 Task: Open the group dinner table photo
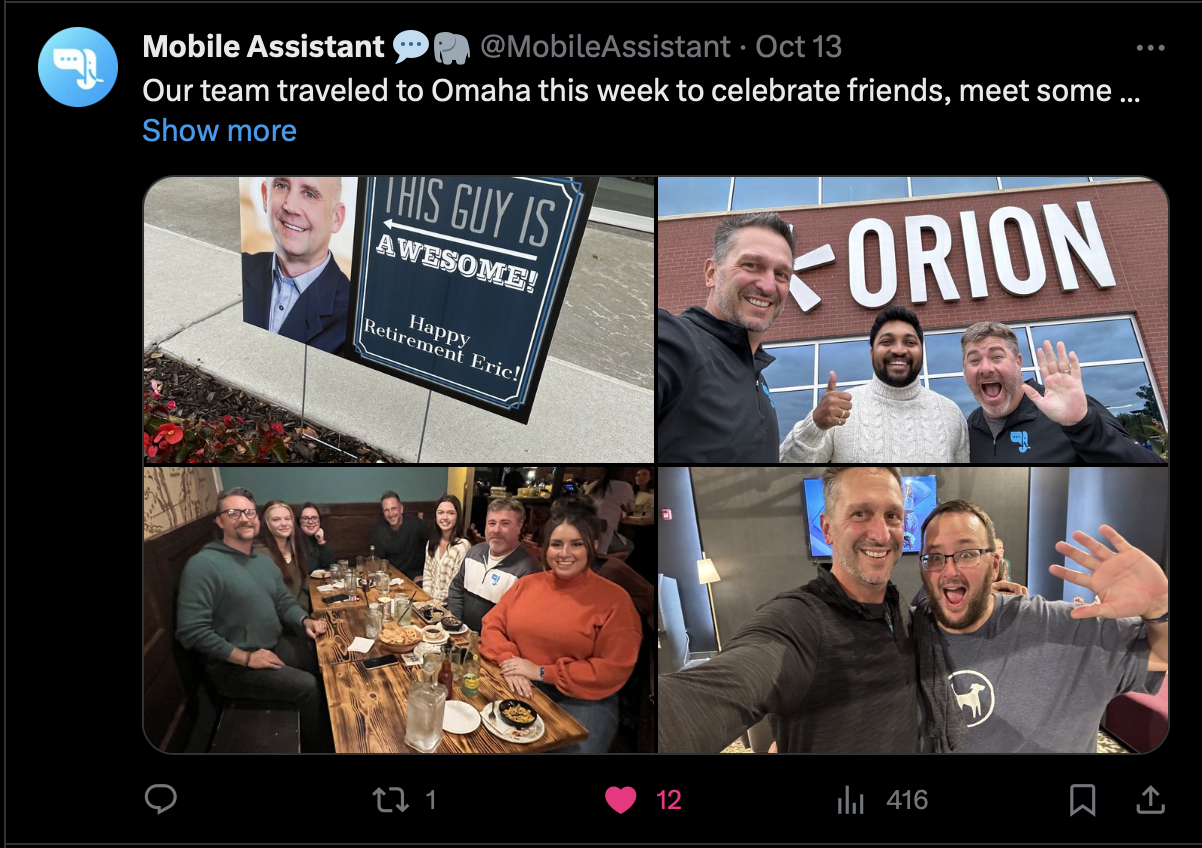click(x=399, y=609)
